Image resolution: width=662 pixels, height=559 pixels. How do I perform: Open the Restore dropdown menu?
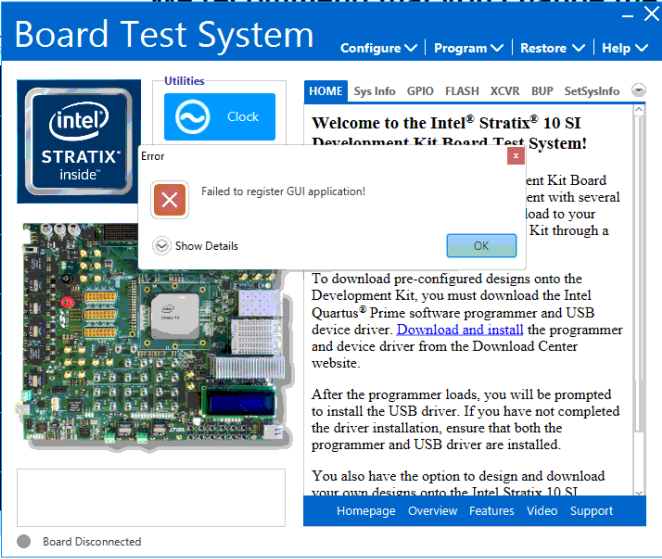pos(552,48)
